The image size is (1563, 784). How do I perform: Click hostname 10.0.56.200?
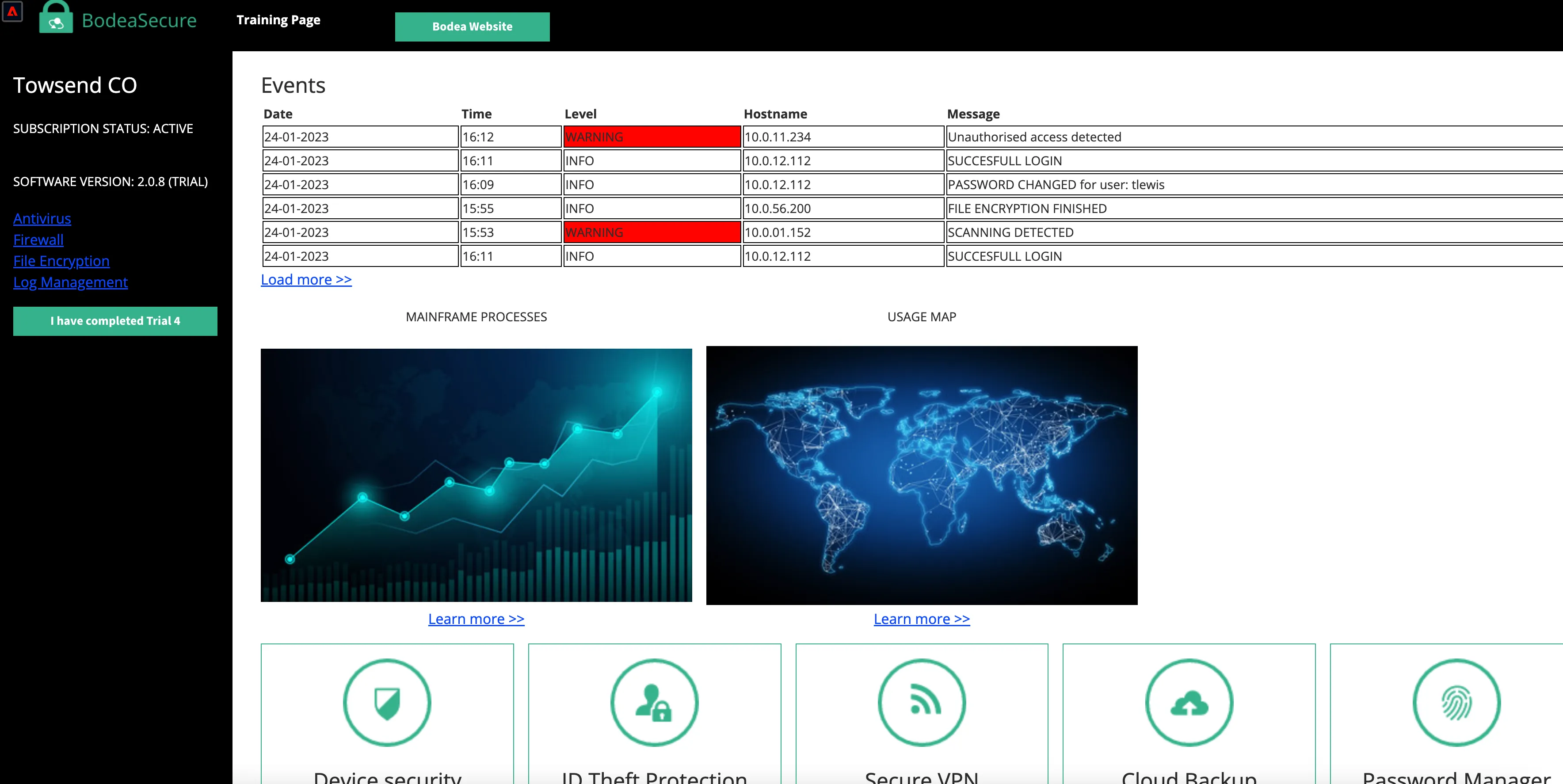coord(778,209)
